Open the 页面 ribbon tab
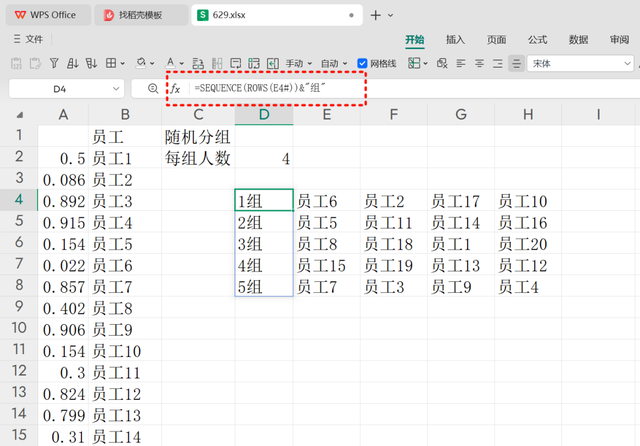The height and width of the screenshot is (446, 640). click(x=496, y=40)
